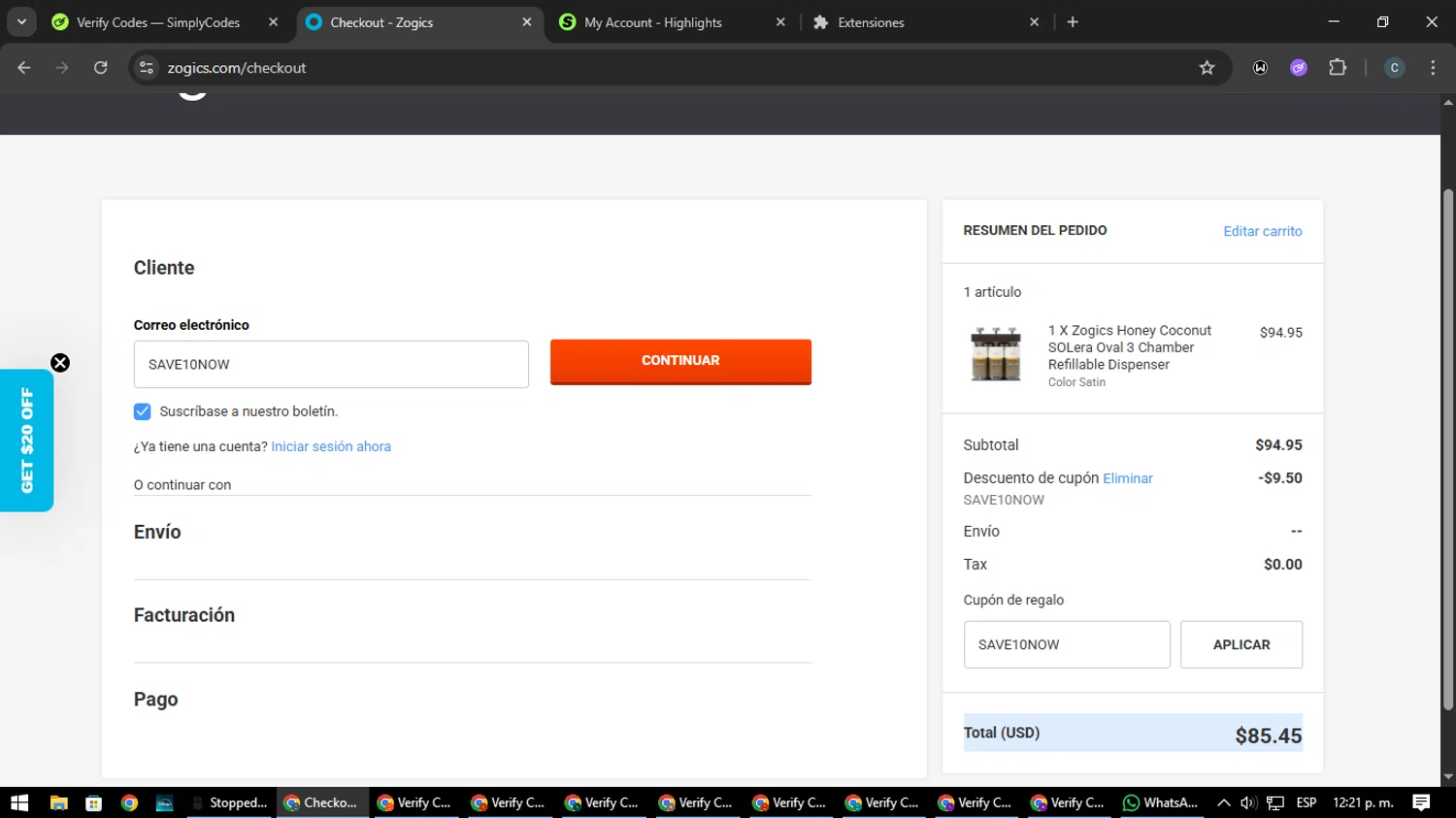This screenshot has width=1456, height=818.
Task: Click the -$9.50 discount value
Action: [1280, 478]
